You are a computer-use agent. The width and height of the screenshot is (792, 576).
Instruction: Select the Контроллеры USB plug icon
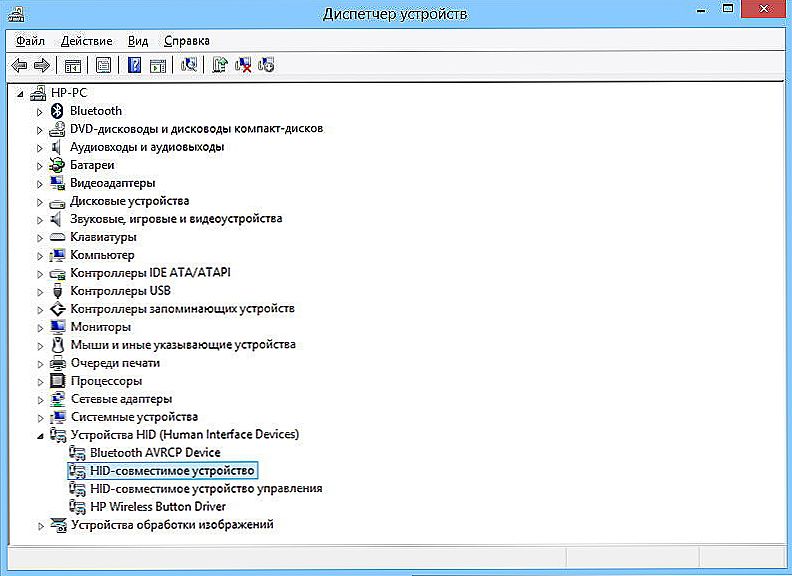coord(57,291)
